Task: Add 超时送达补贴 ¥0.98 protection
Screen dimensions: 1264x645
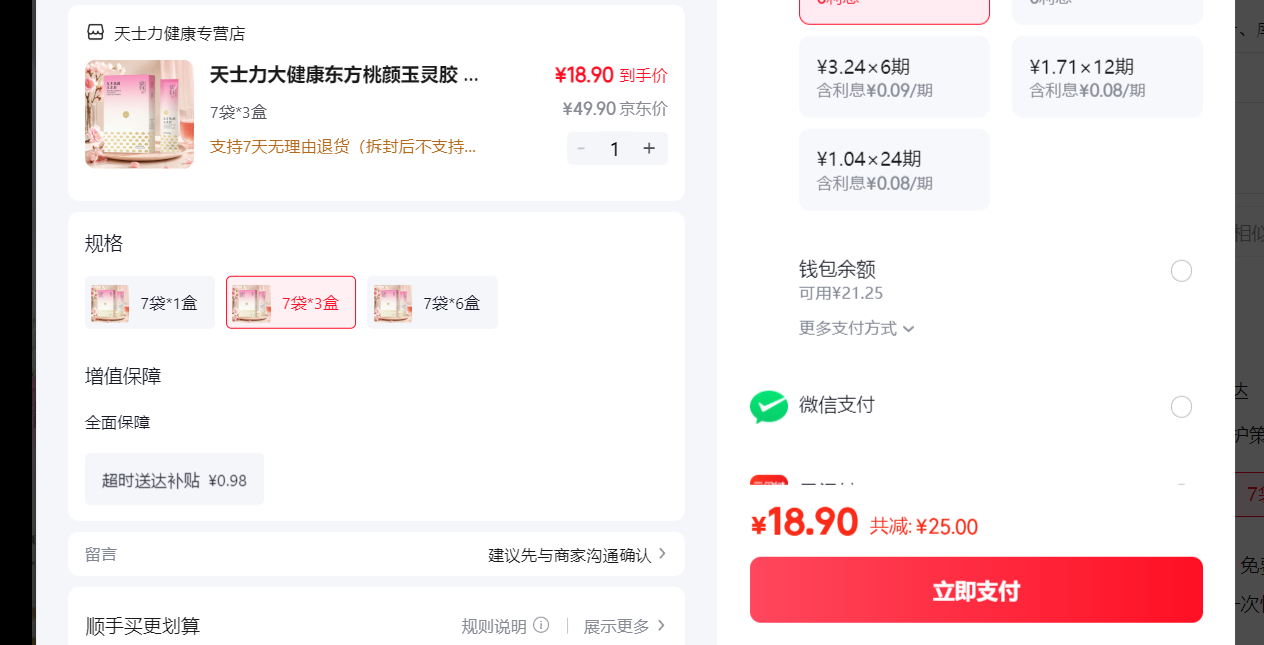Action: coord(174,479)
